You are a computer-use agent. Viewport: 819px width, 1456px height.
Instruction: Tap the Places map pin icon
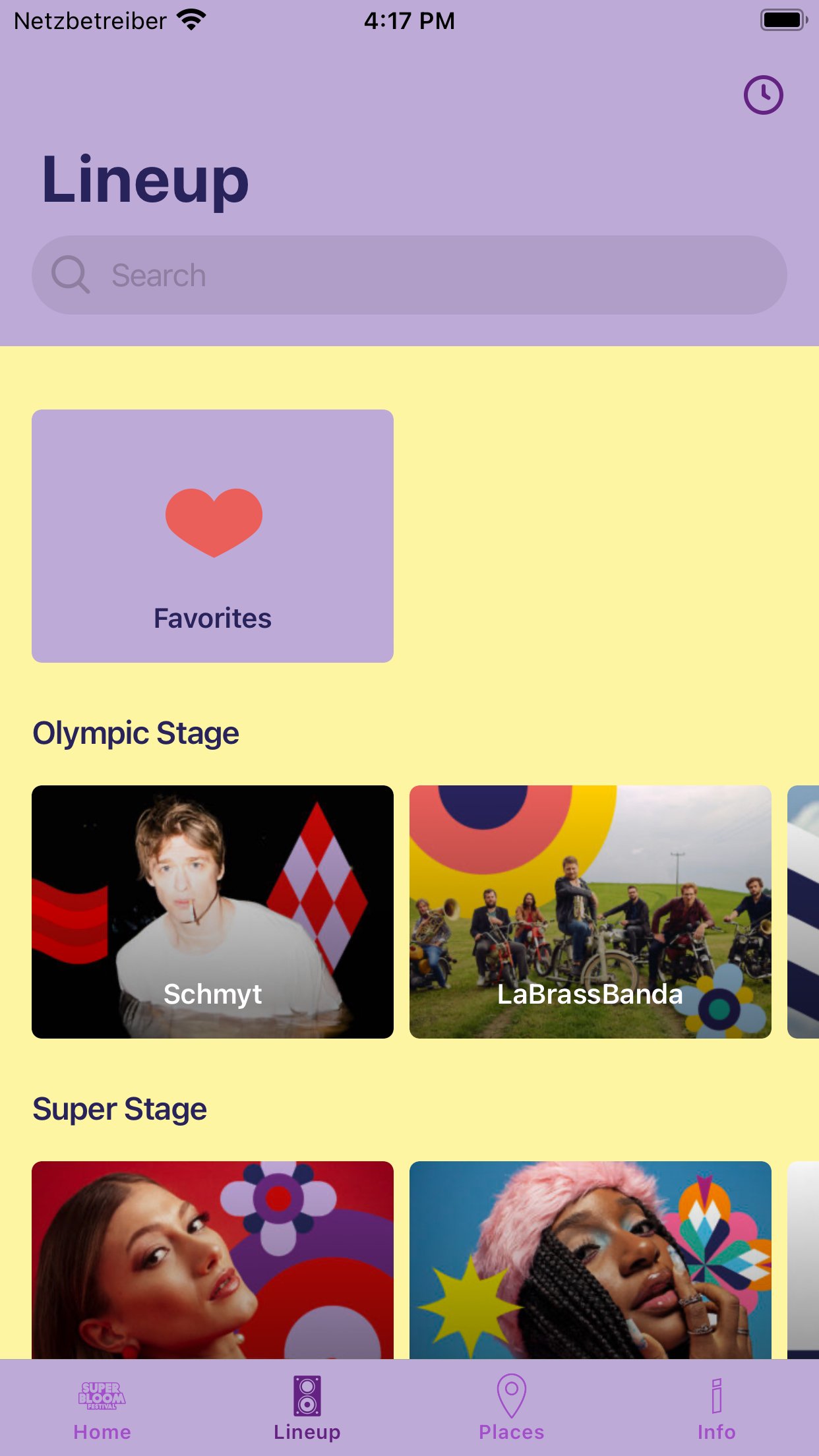pyautogui.click(x=511, y=1395)
